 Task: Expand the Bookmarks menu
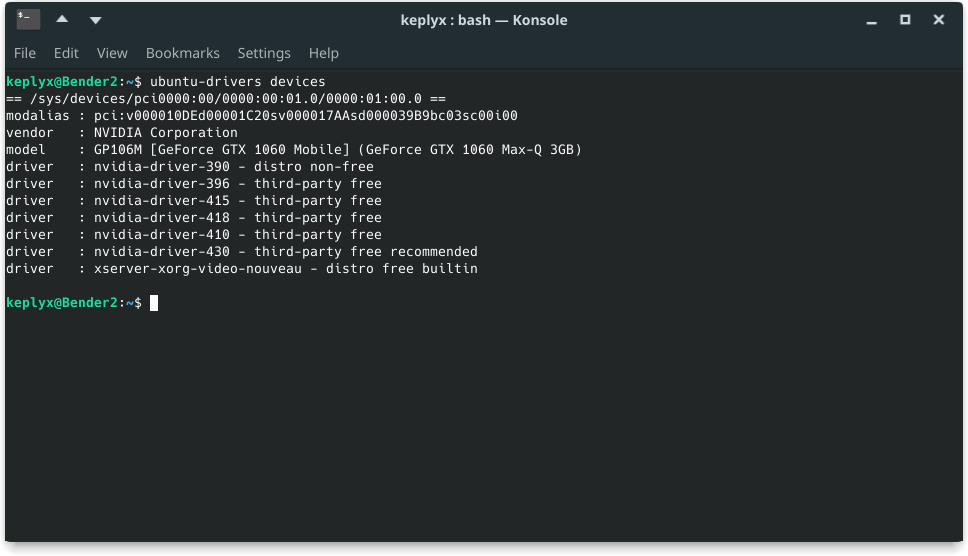click(182, 53)
